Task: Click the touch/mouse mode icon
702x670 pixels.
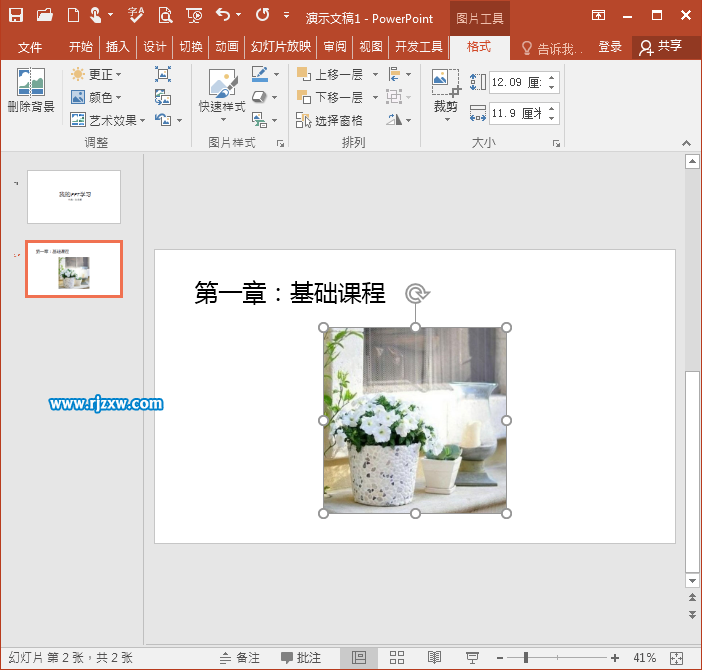Action: tap(96, 16)
